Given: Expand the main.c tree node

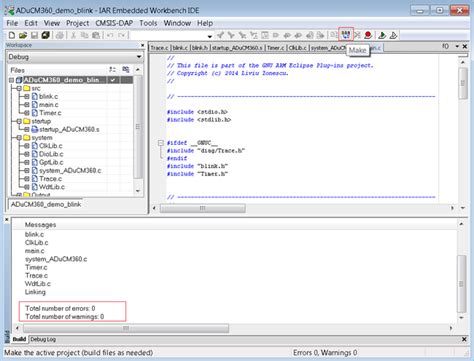Looking at the screenshot, I should [27, 105].
